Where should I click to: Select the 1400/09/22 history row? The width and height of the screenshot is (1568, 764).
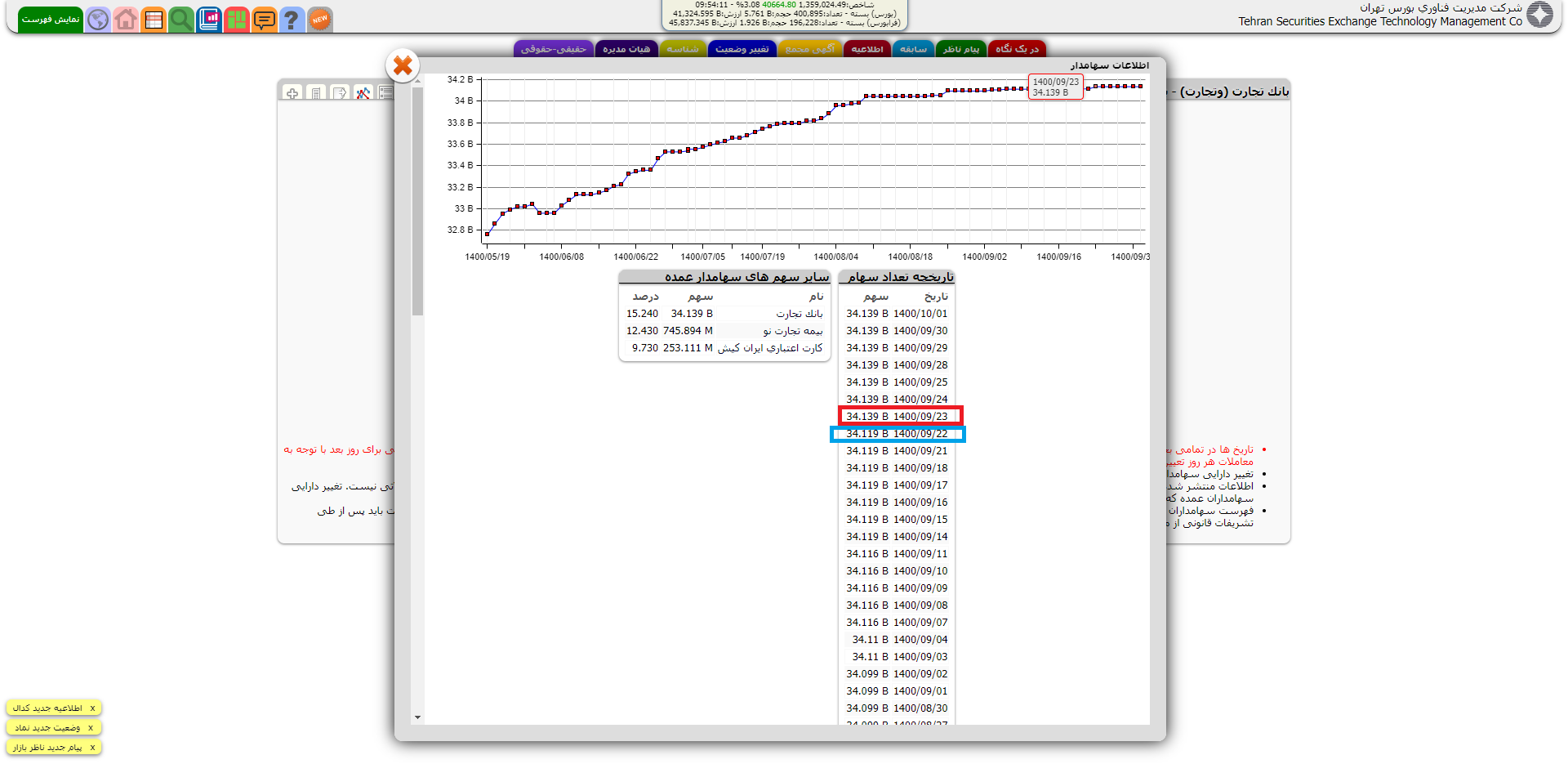point(897,434)
